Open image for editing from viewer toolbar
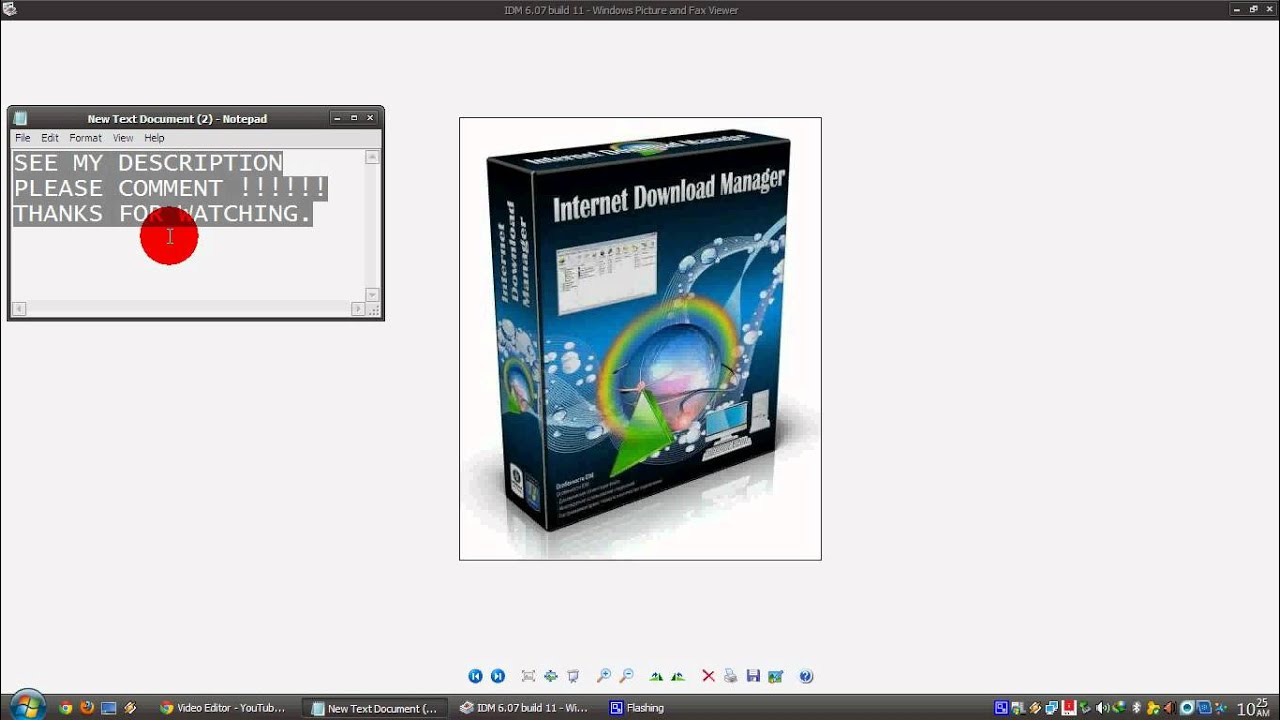The image size is (1280, 720). click(775, 676)
